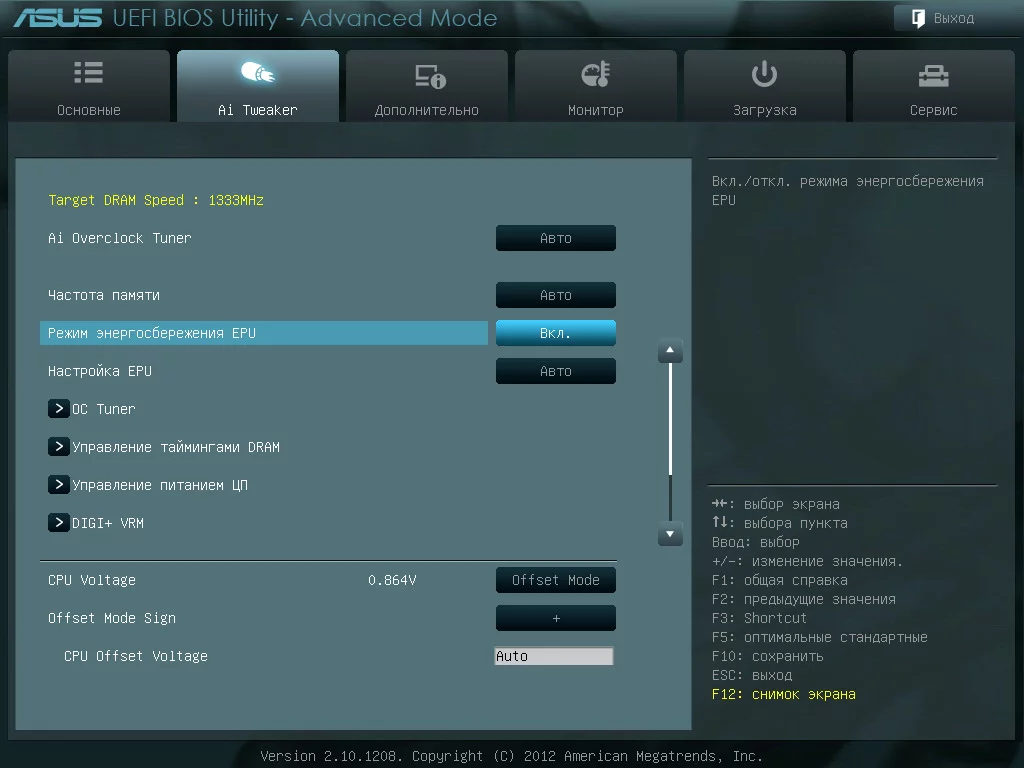Open Ai Overclock Tuner Авто dropdown
The width and height of the screenshot is (1024, 768).
[556, 238]
